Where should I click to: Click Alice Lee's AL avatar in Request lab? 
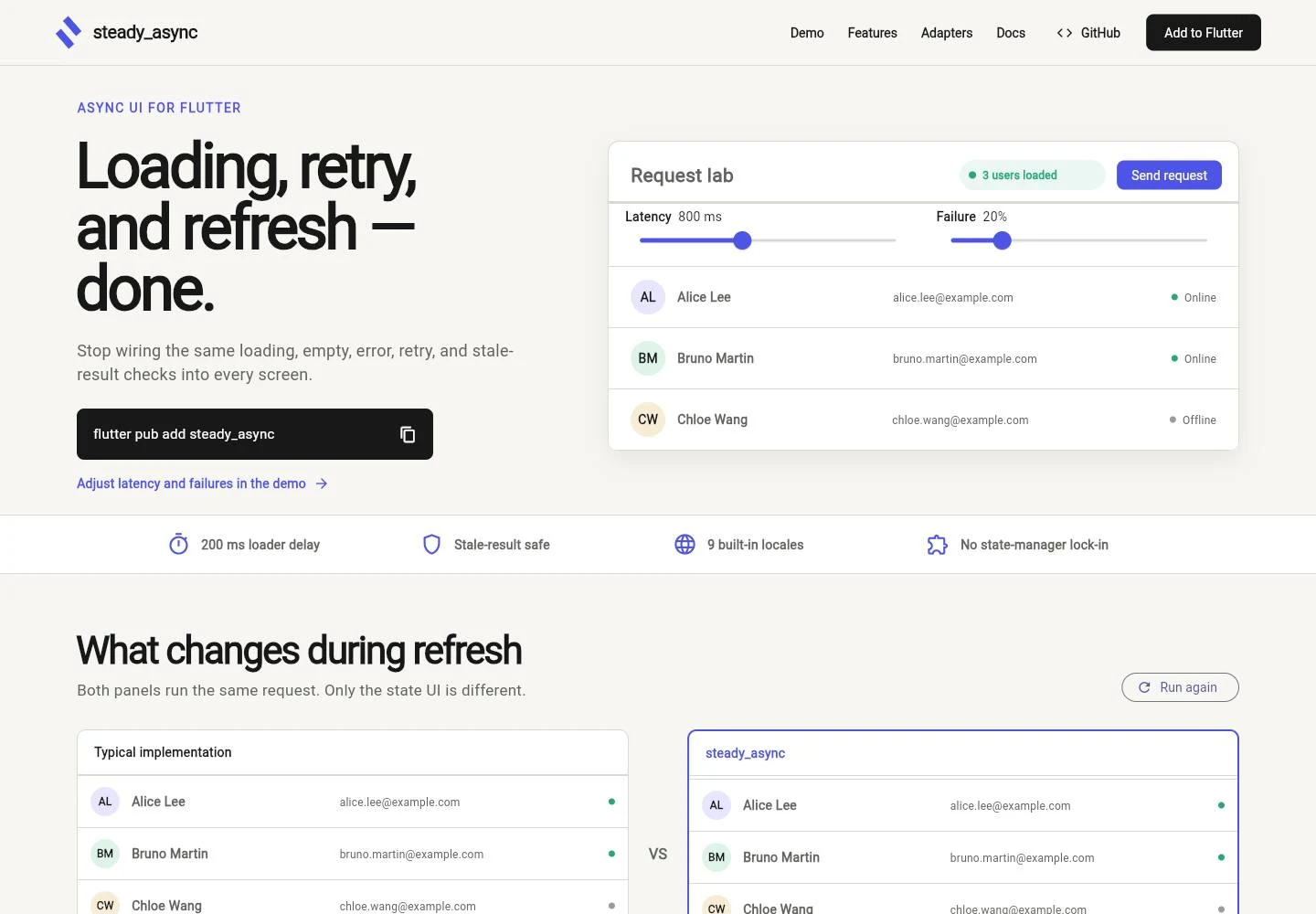tap(648, 297)
